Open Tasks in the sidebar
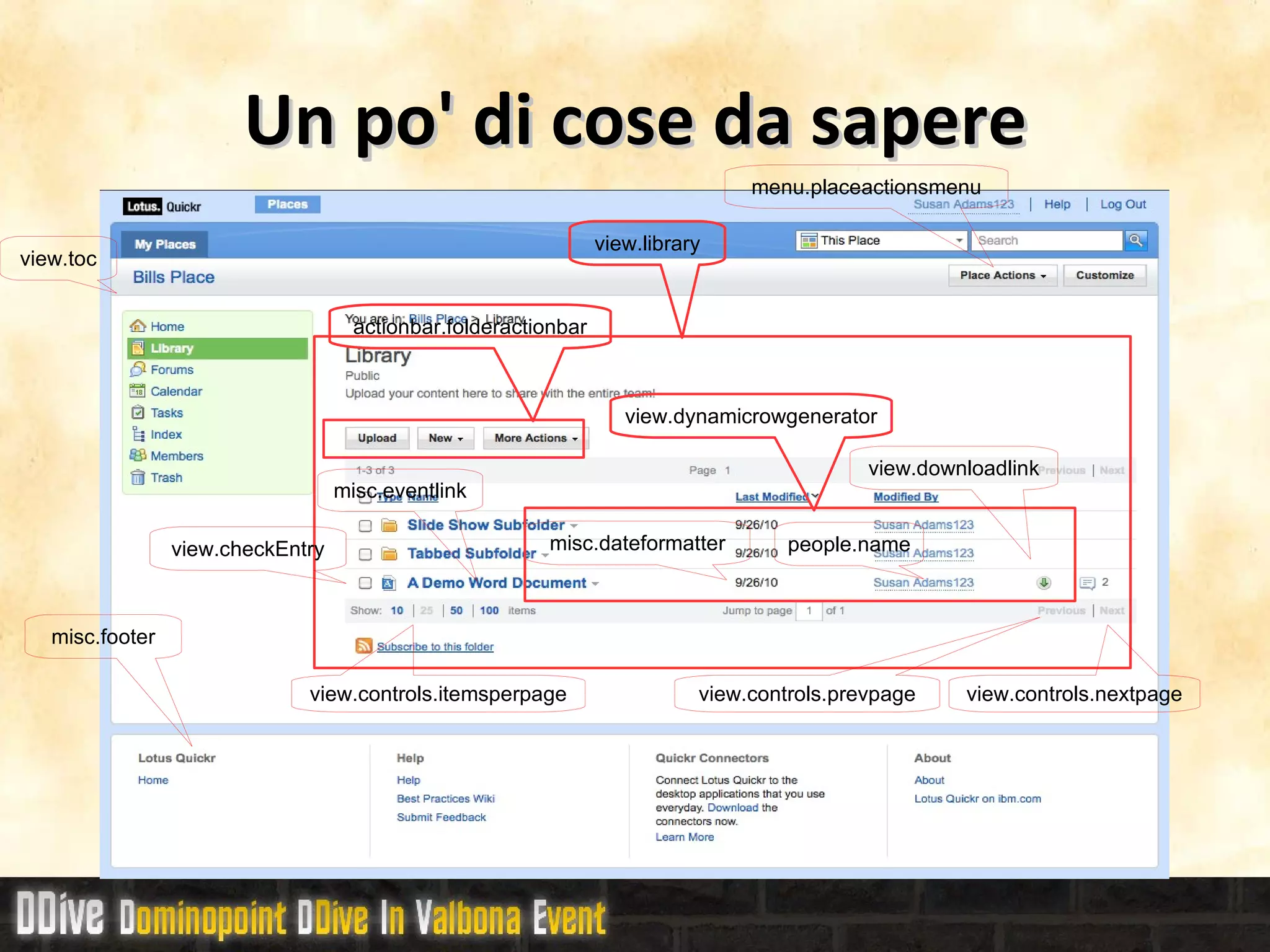The height and width of the screenshot is (952, 1270). [x=167, y=413]
